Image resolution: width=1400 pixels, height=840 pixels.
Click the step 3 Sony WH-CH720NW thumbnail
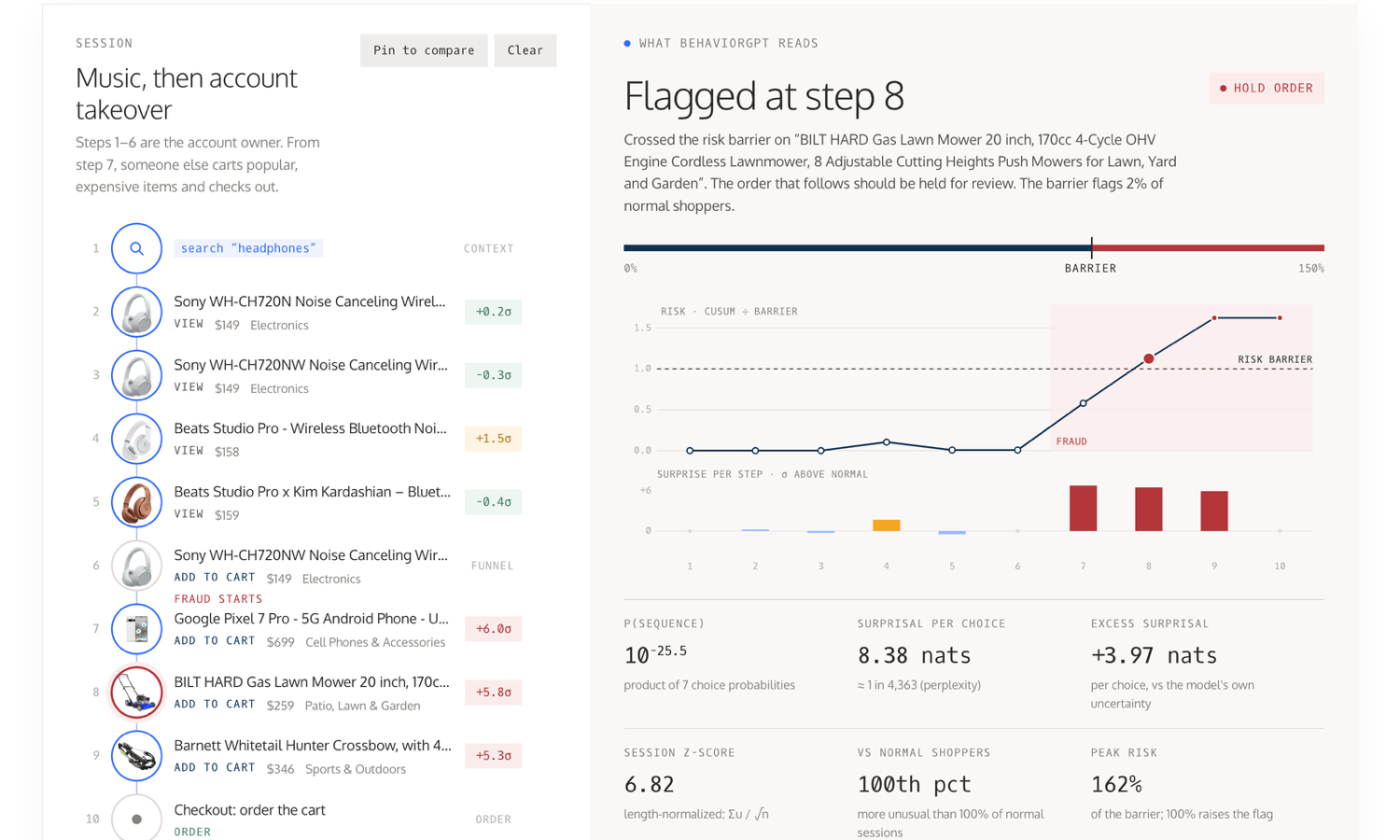point(136,375)
